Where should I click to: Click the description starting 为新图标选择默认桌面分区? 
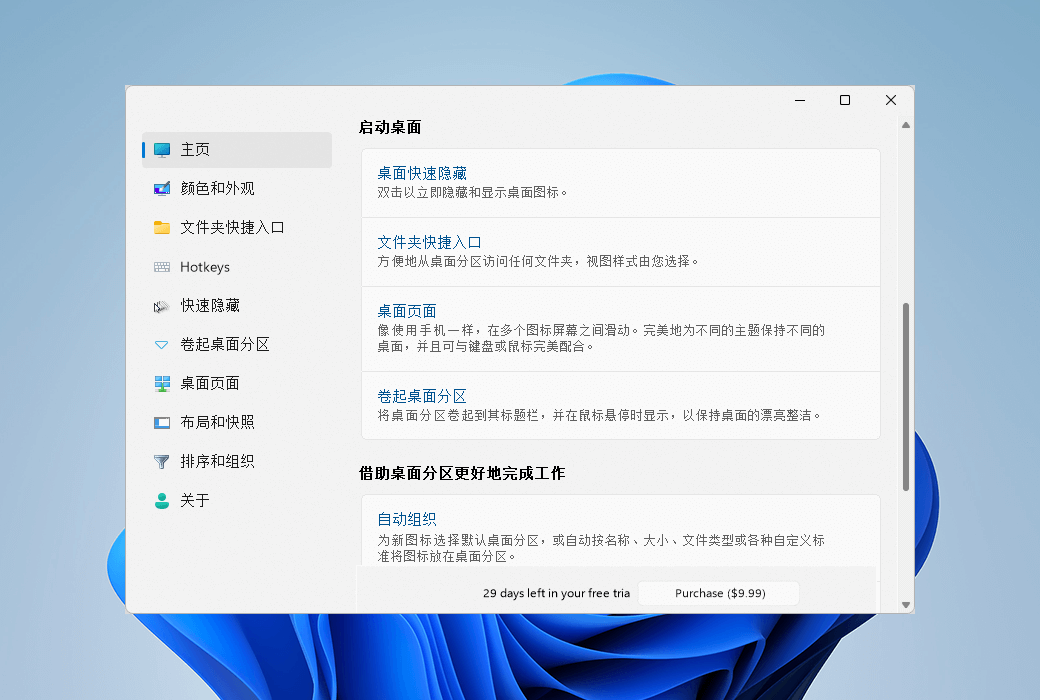coord(601,548)
